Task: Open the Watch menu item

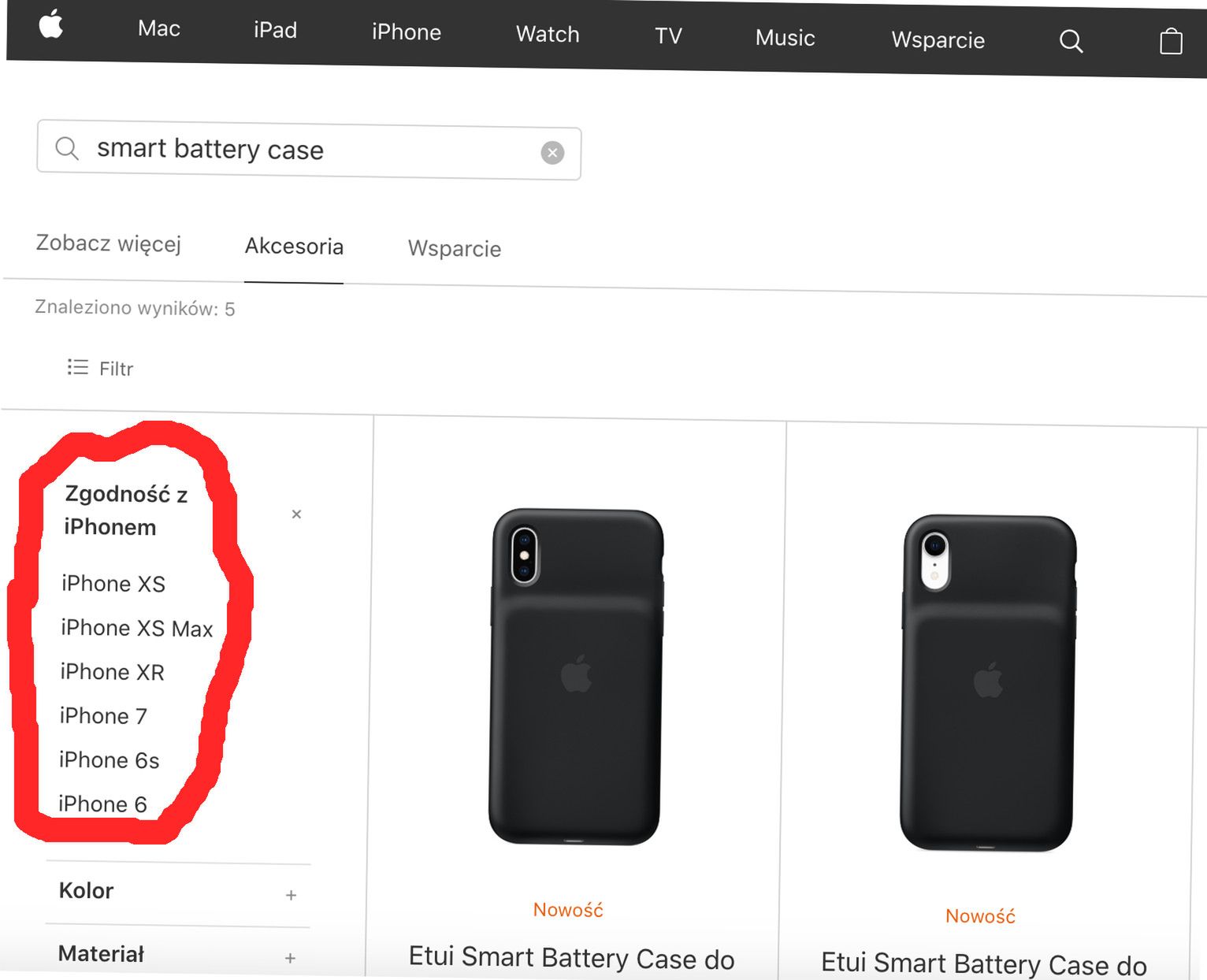Action: coord(548,35)
